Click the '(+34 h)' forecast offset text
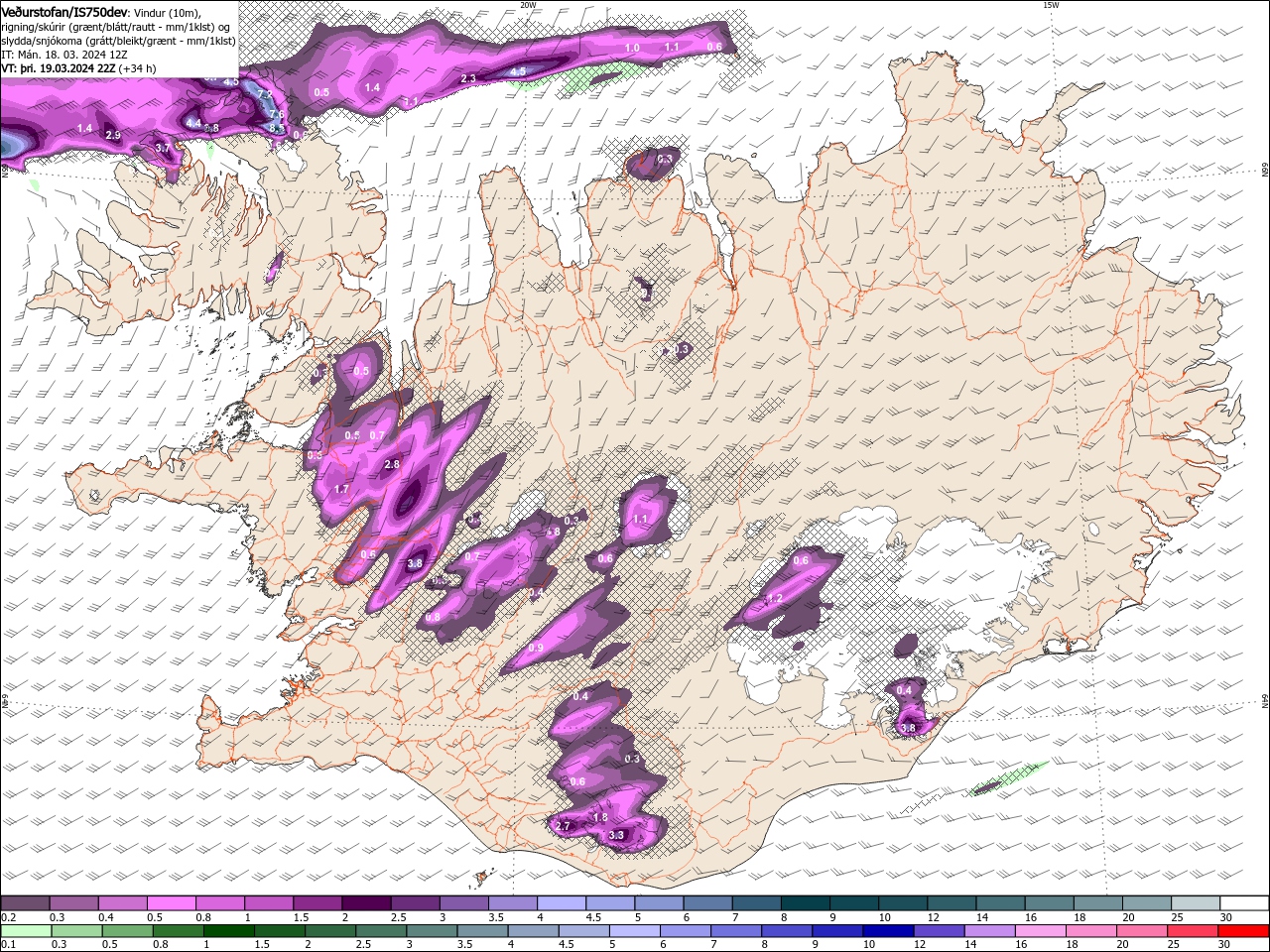Screen dimensions: 1270x952 coord(137,68)
